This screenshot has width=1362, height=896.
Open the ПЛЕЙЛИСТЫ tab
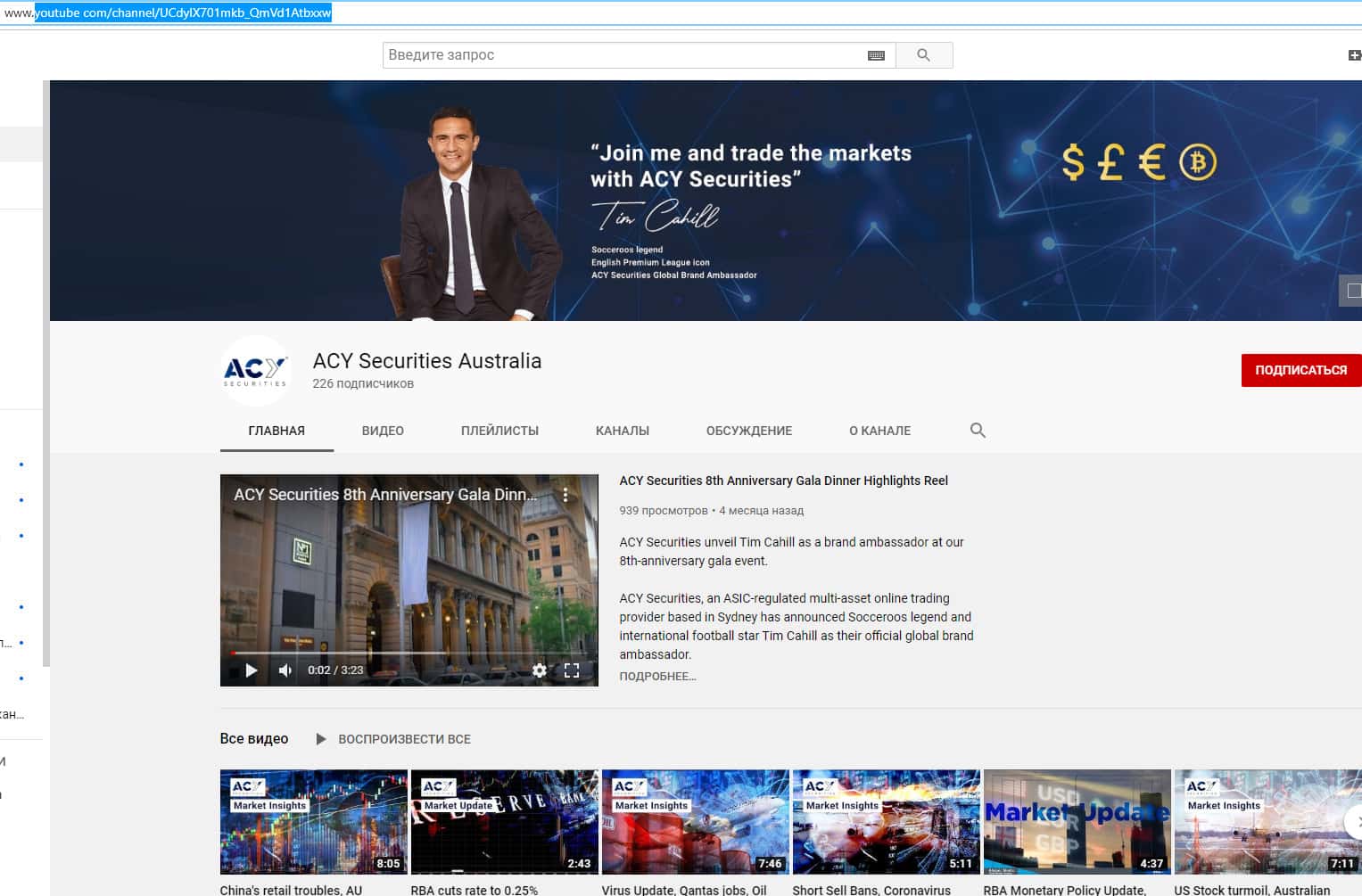coord(499,431)
